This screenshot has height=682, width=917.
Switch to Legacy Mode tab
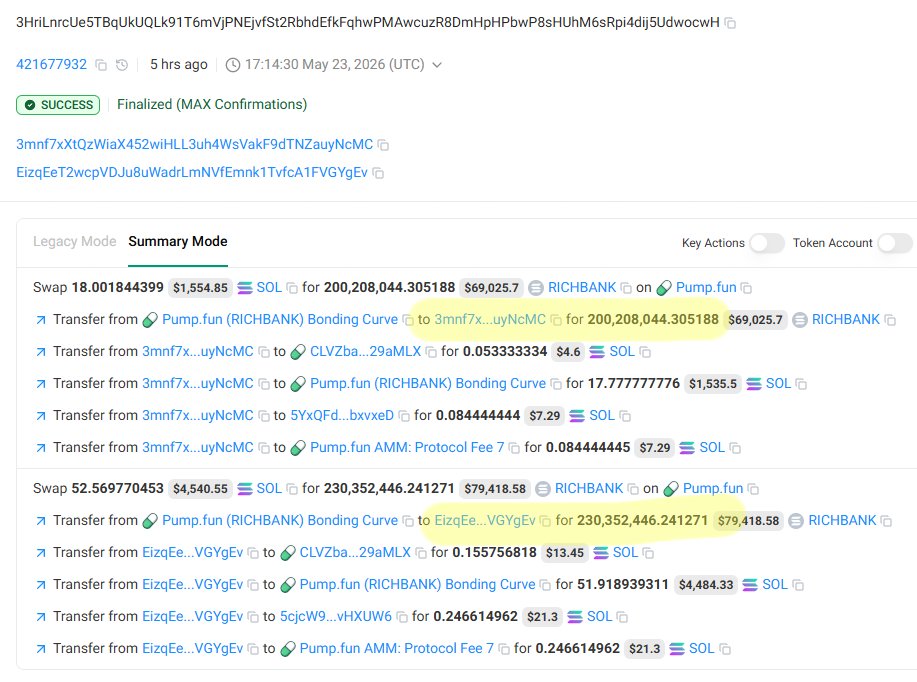click(74, 242)
